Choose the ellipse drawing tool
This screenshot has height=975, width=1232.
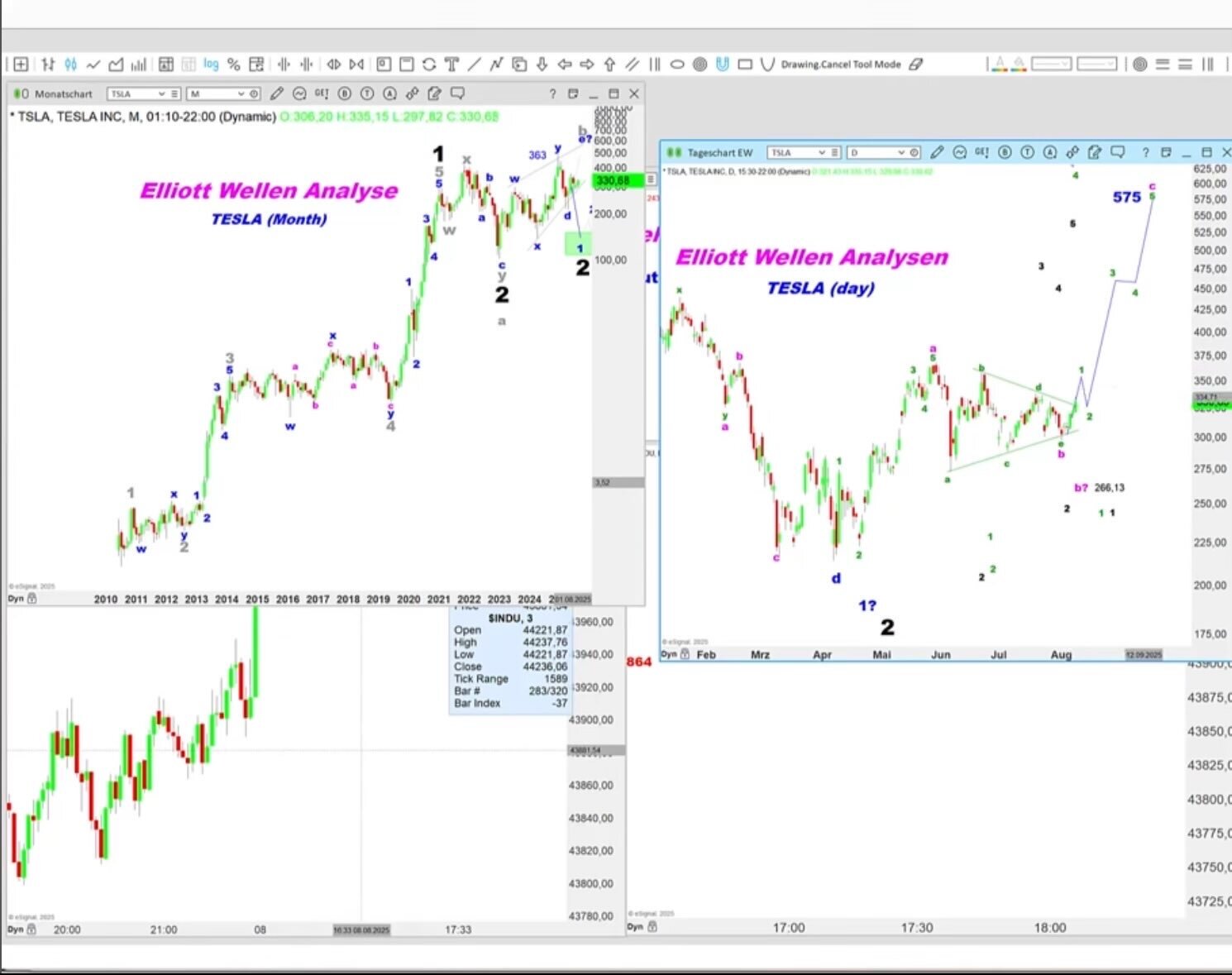coord(677,65)
